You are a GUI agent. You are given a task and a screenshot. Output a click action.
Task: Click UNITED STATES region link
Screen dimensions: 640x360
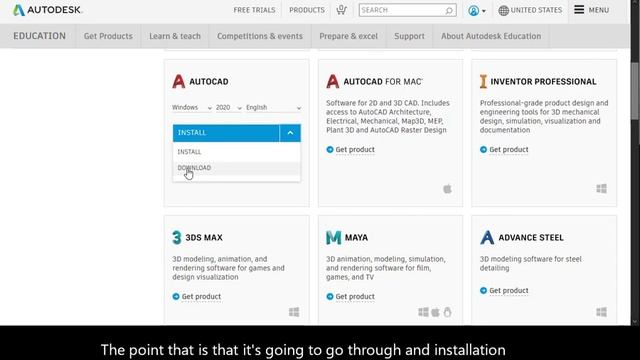tap(536, 10)
